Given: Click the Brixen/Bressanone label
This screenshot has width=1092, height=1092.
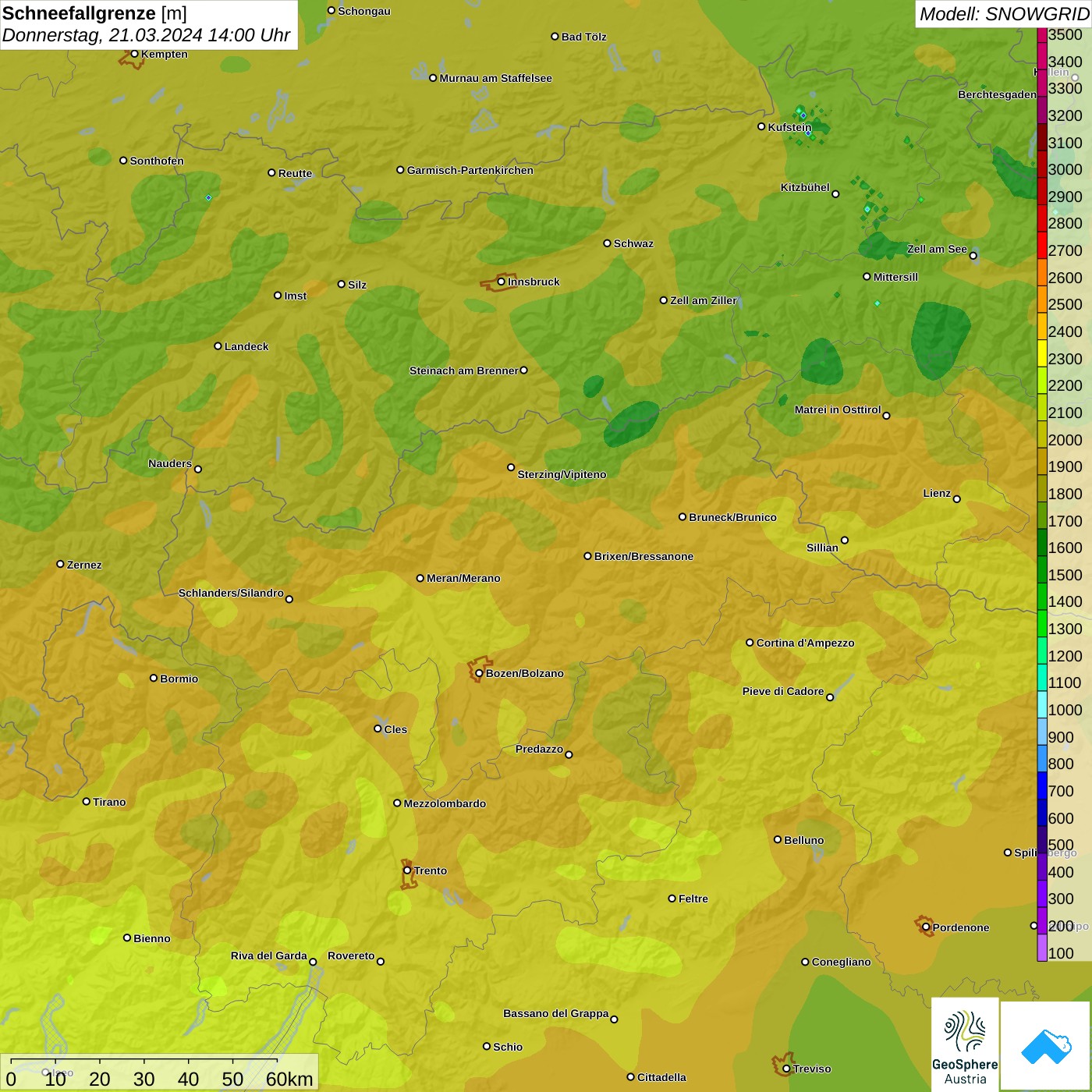Looking at the screenshot, I should 643,556.
